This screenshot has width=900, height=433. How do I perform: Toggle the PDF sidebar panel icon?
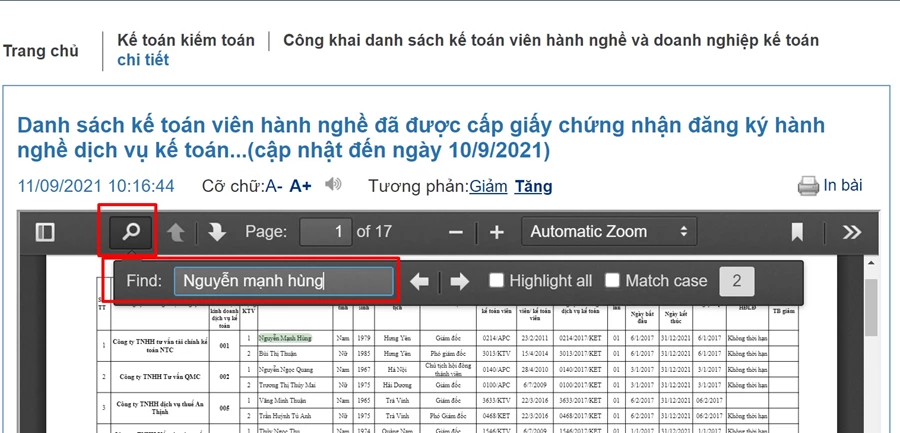[x=45, y=232]
